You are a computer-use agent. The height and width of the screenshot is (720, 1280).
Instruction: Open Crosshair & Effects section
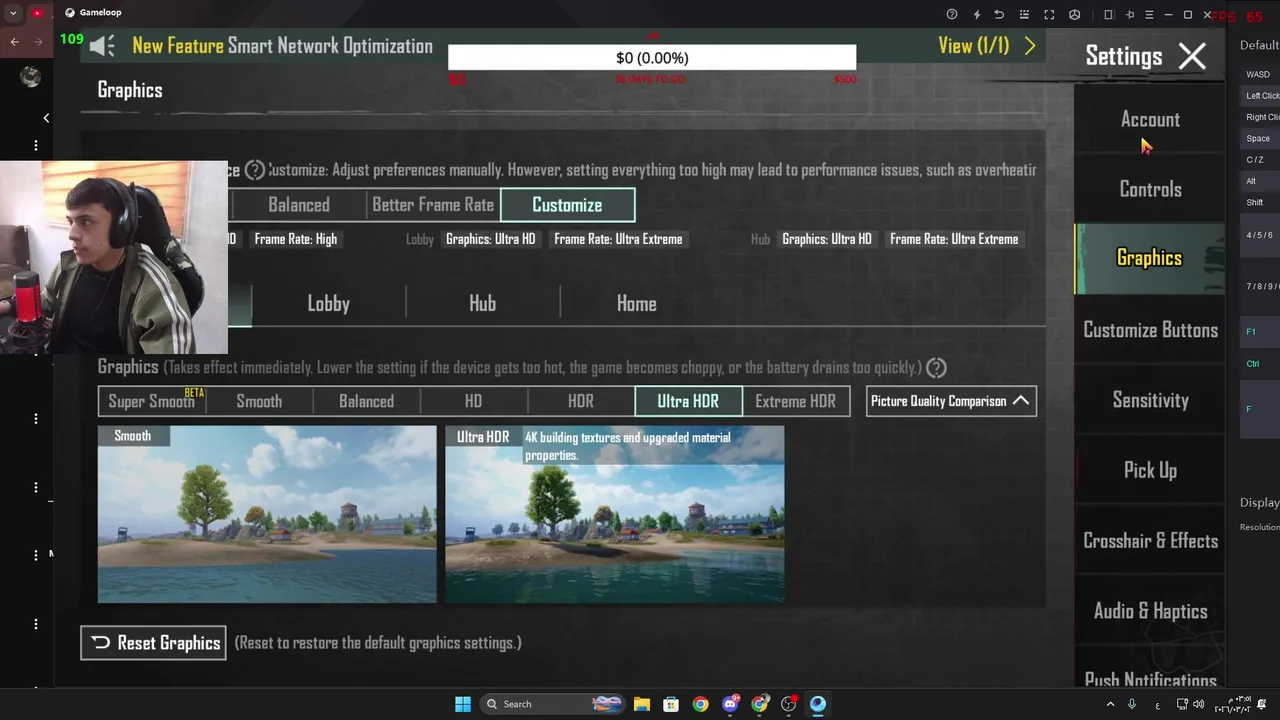coord(1150,541)
